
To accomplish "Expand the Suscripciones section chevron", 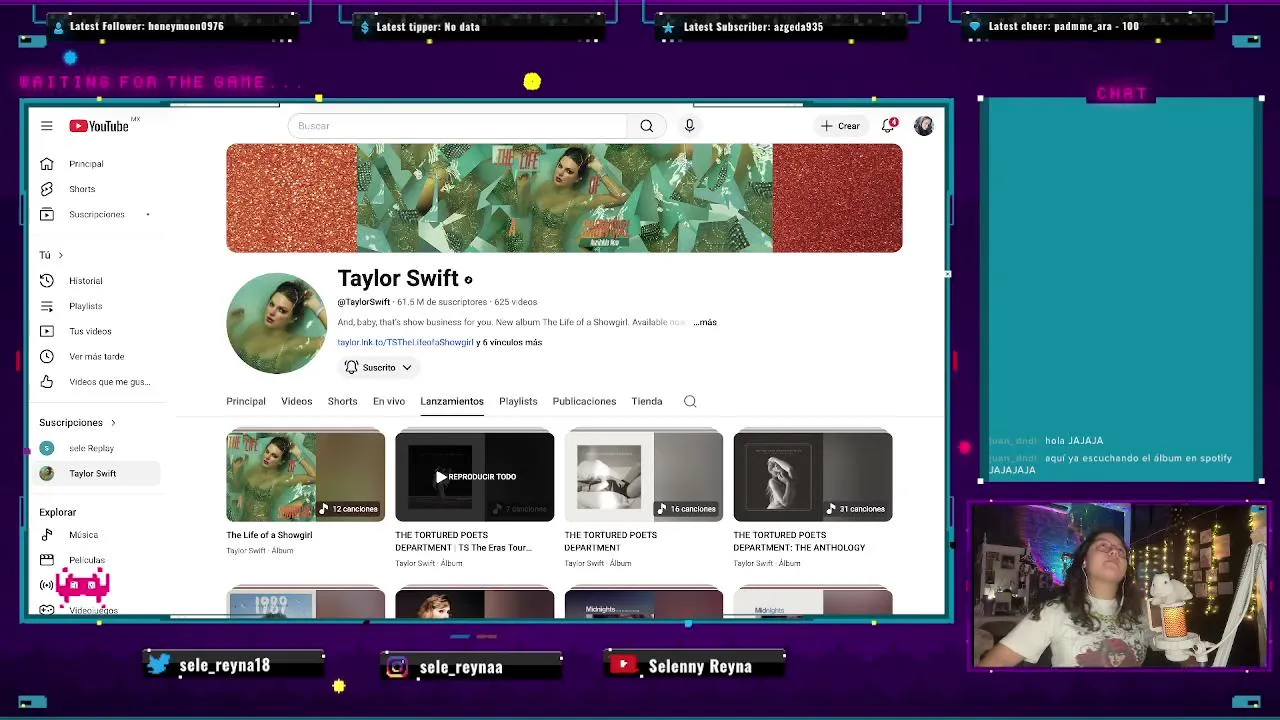I will click(x=113, y=423).
